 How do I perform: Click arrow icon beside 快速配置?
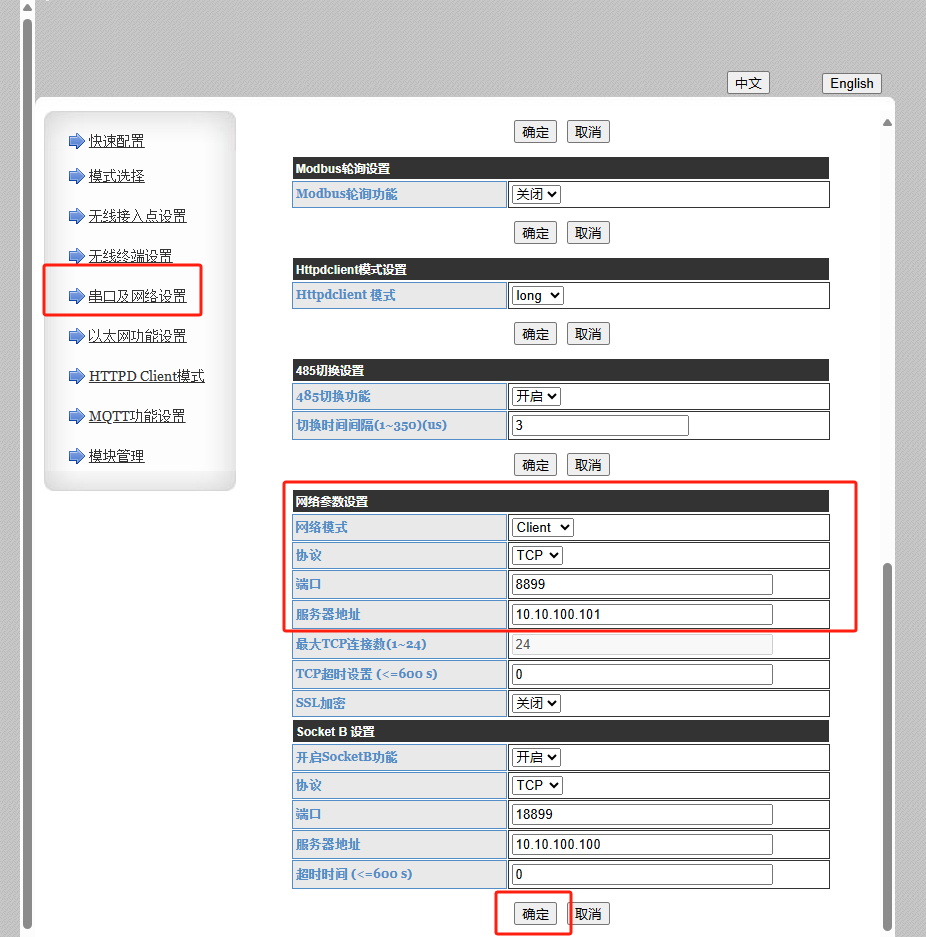pyautogui.click(x=76, y=141)
